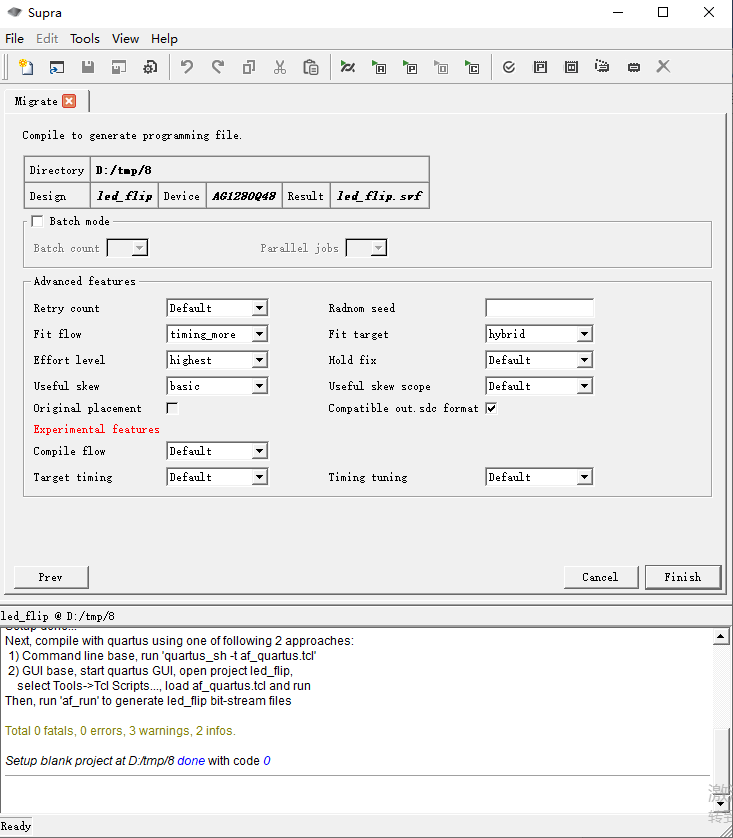Open the Hold fix dropdown

(540, 360)
